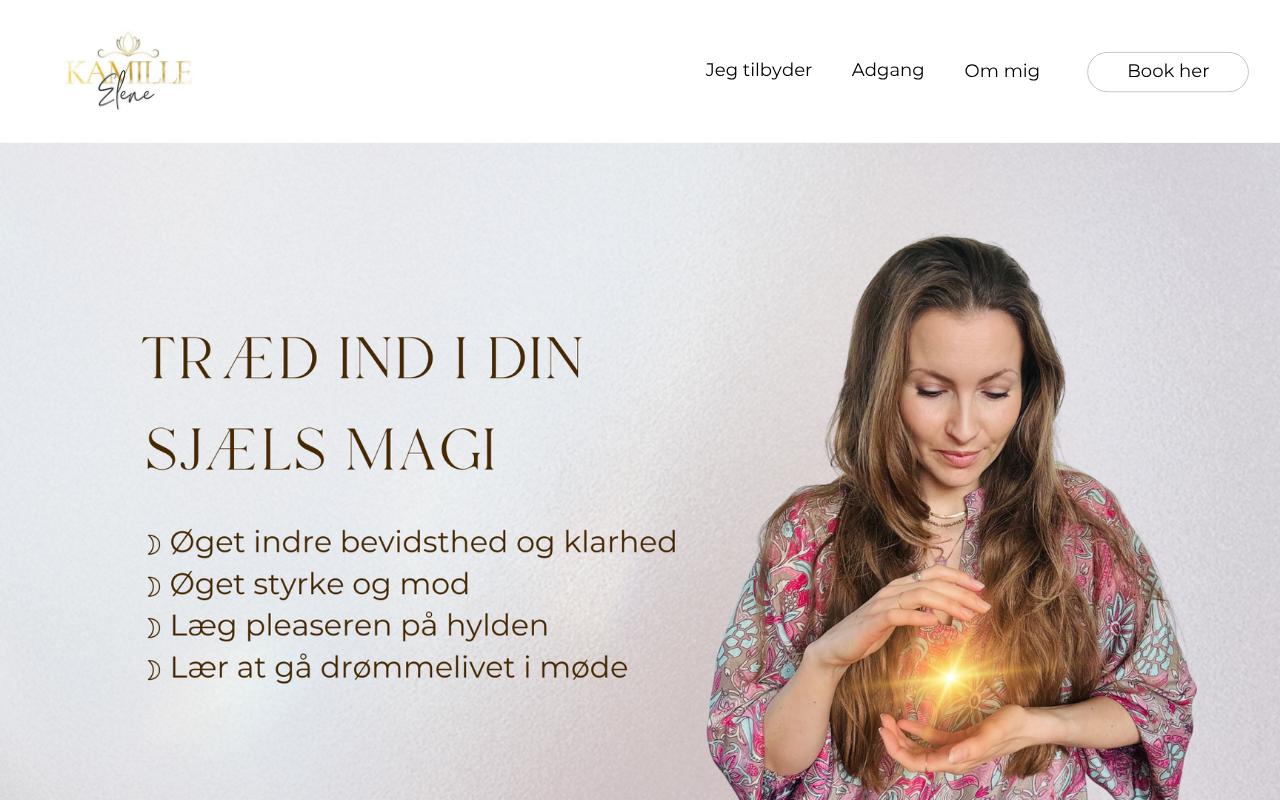Screen dimensions: 1280x800
Task: Click the Elene script signature in logo
Action: (x=126, y=90)
